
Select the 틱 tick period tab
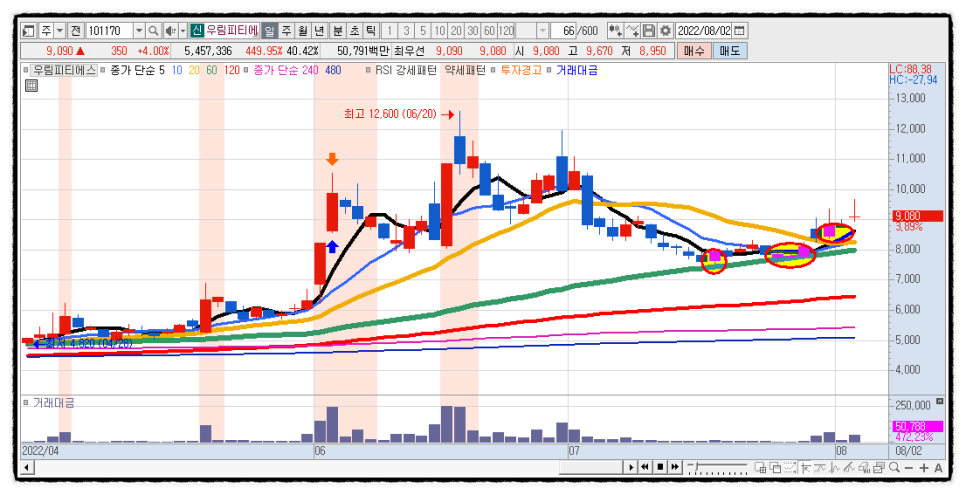point(370,30)
